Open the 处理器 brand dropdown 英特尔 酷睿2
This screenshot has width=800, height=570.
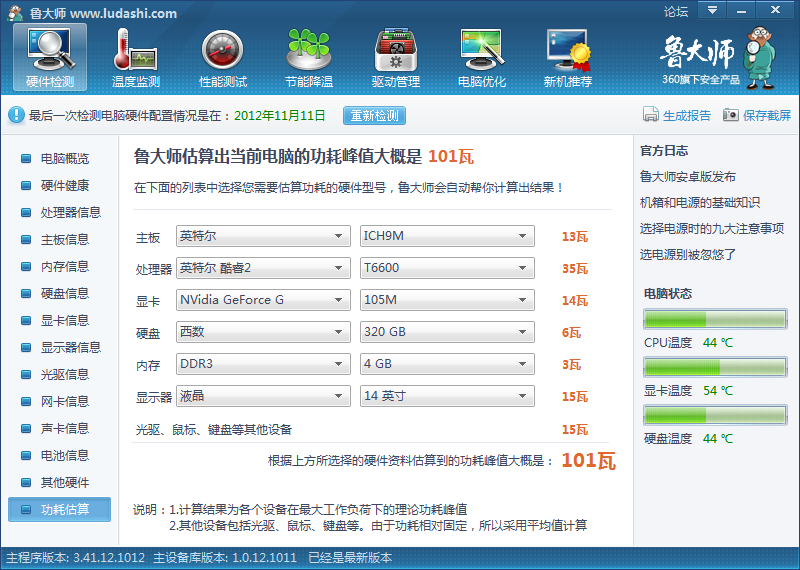[x=263, y=268]
